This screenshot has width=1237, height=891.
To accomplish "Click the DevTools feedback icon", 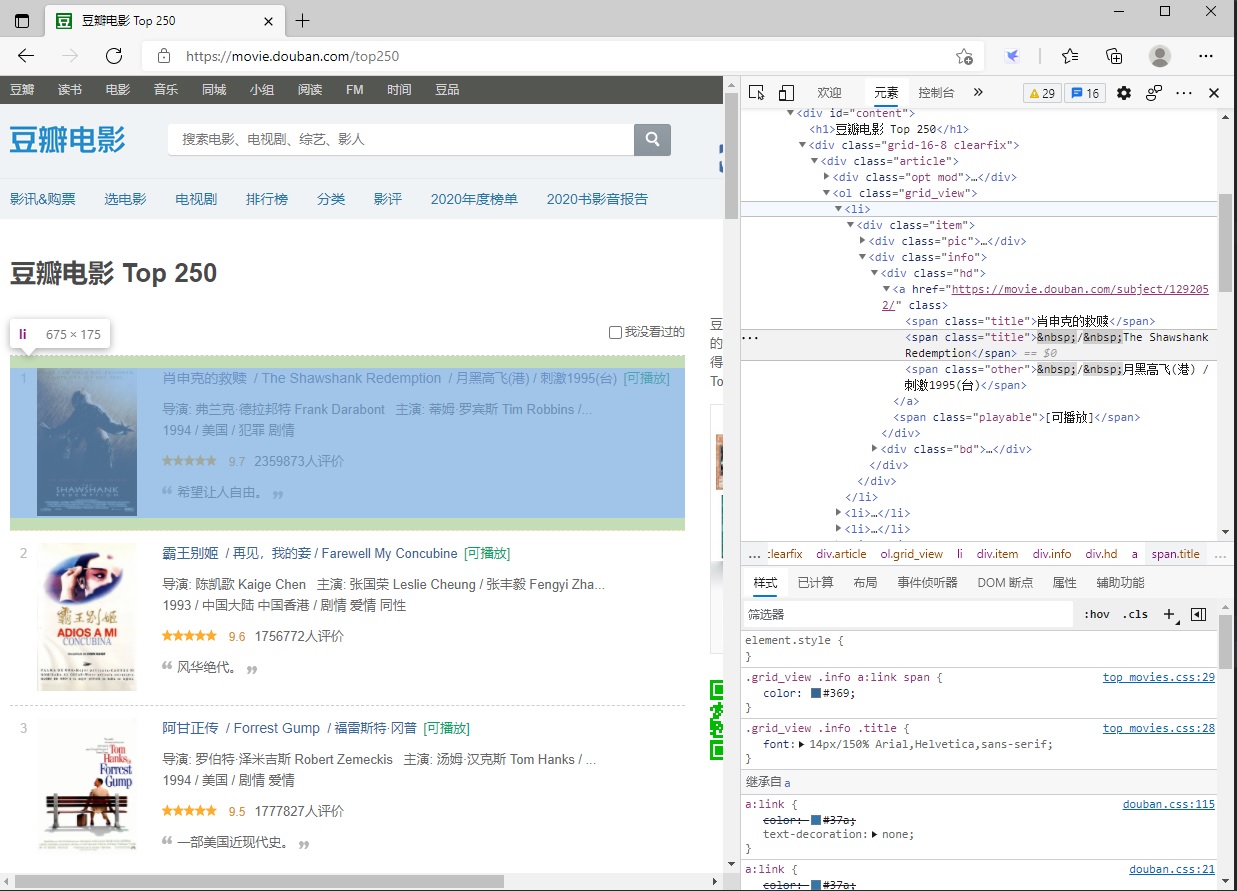I will [1154, 93].
